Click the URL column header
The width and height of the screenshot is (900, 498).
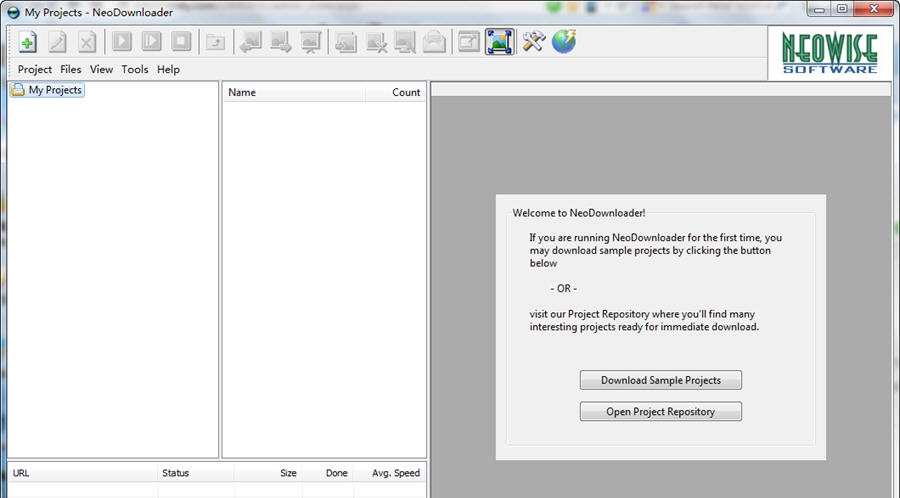tap(83, 473)
